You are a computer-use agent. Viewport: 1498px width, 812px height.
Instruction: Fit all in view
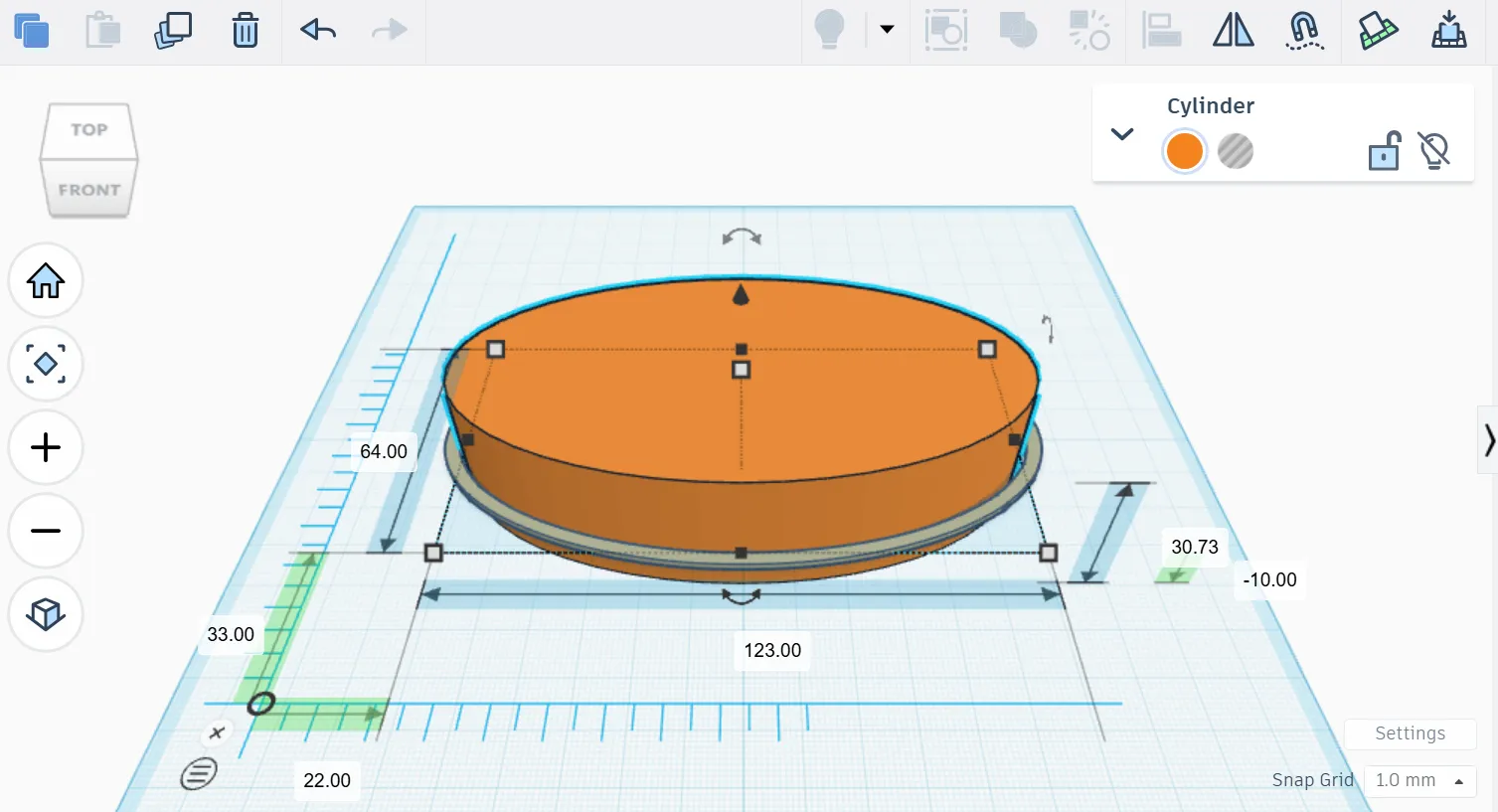click(46, 364)
